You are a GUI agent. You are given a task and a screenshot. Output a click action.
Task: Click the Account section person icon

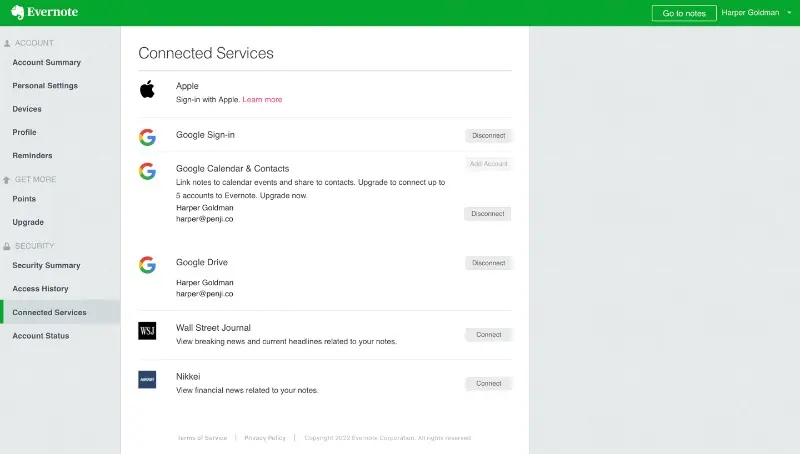pyautogui.click(x=7, y=43)
